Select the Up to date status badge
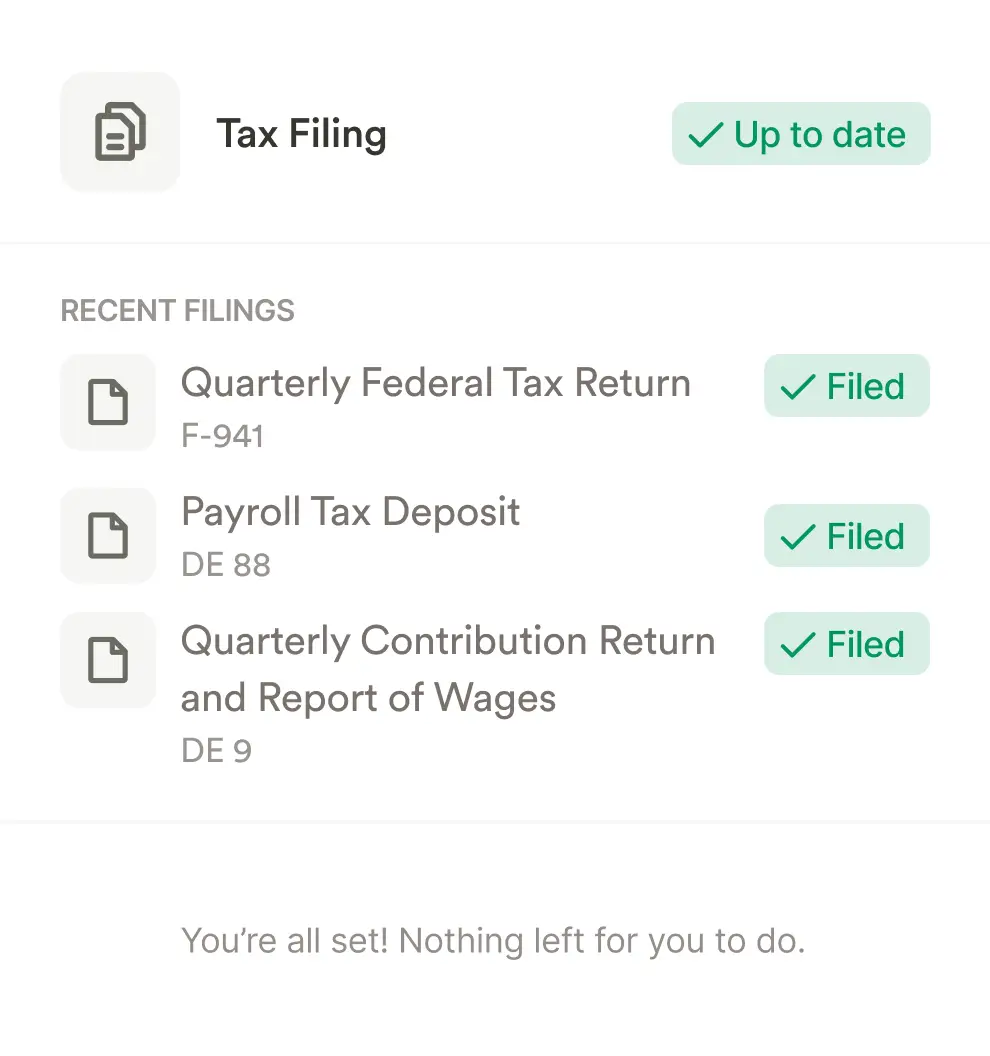The width and height of the screenshot is (990, 1056). [x=801, y=133]
